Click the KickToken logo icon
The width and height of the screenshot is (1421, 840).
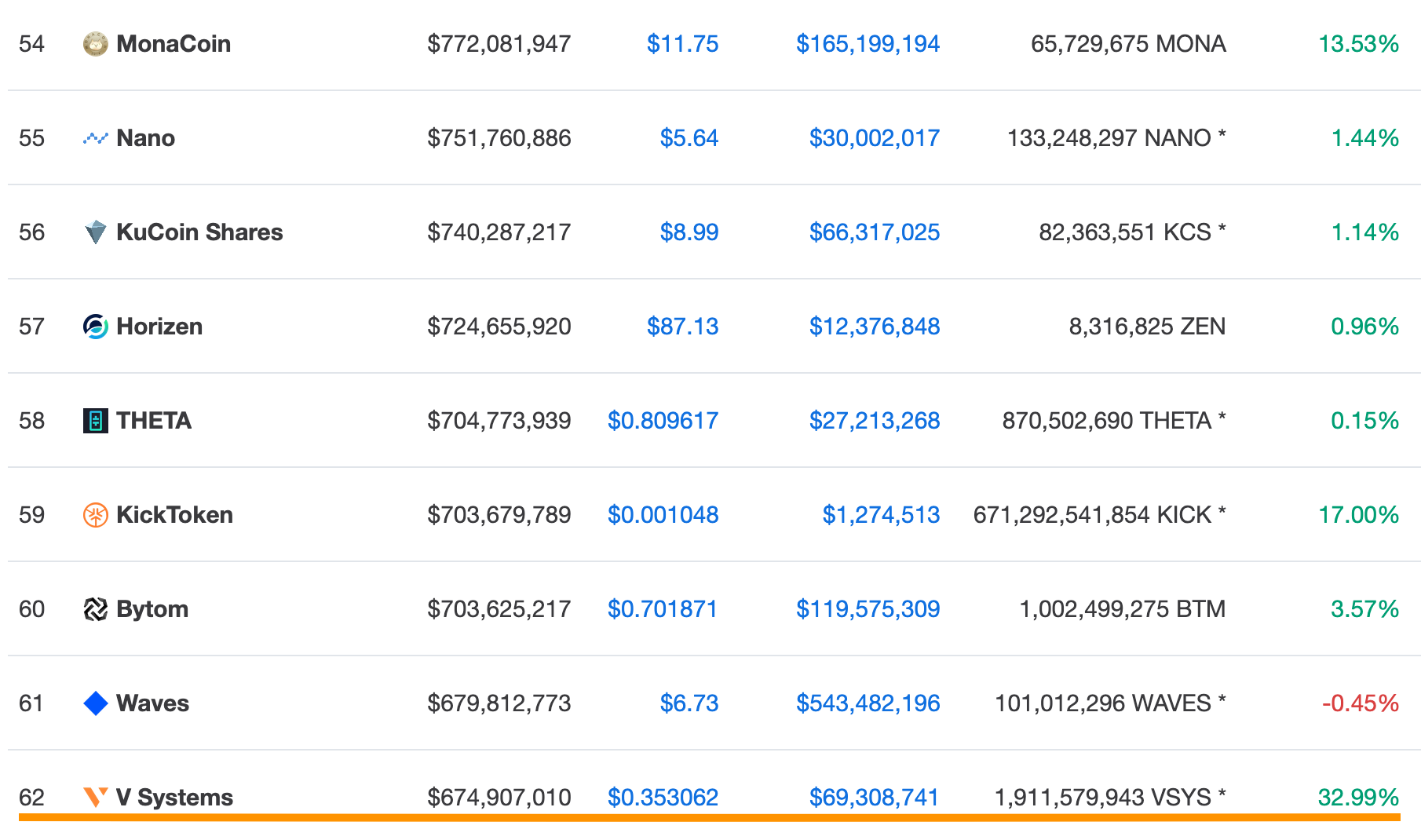[96, 515]
